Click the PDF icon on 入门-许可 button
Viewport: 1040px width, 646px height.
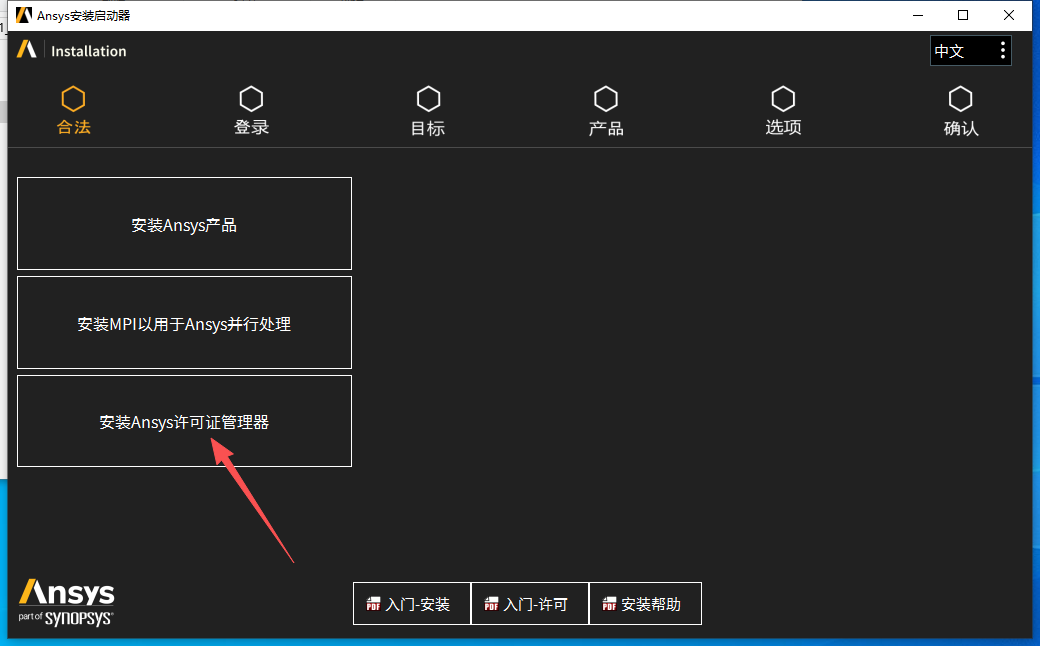(x=490, y=603)
